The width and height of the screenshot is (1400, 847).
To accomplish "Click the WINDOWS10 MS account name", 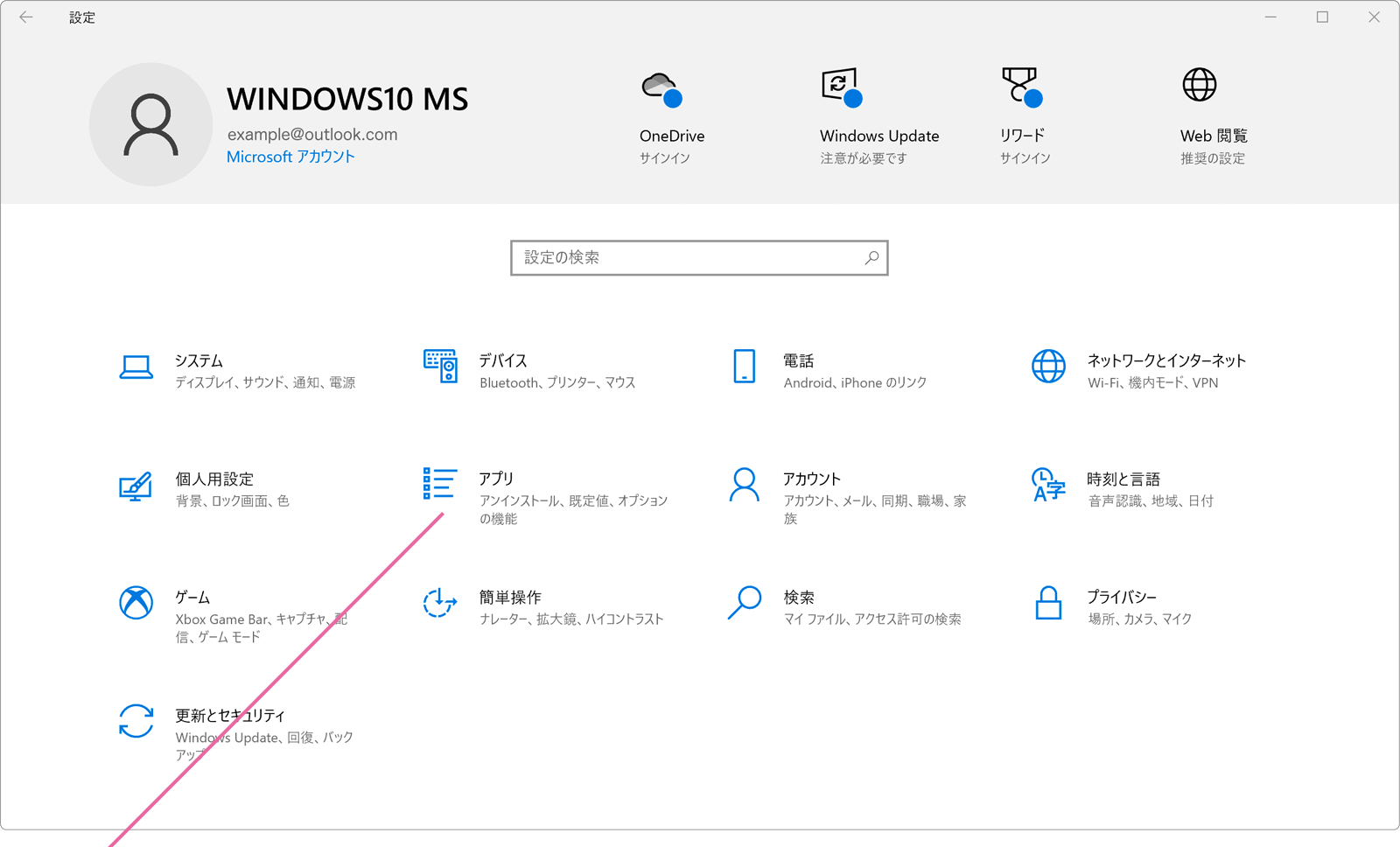I will (x=347, y=99).
